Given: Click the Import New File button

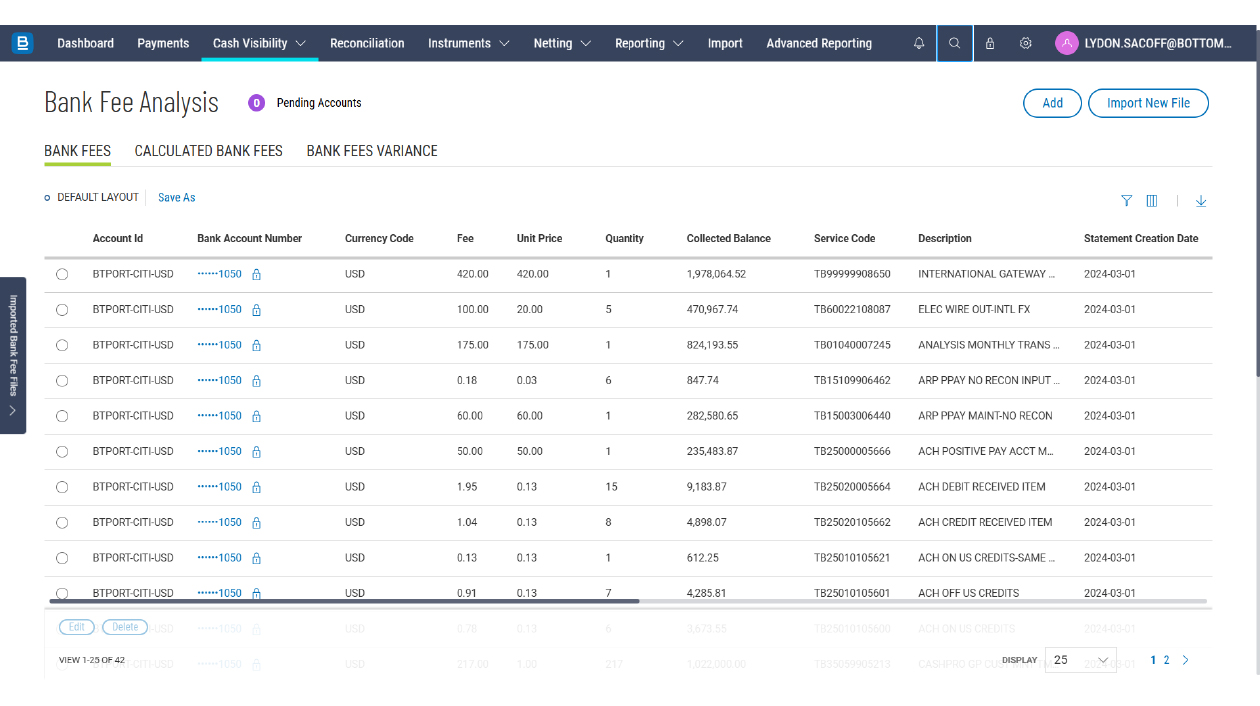Looking at the screenshot, I should [1148, 103].
